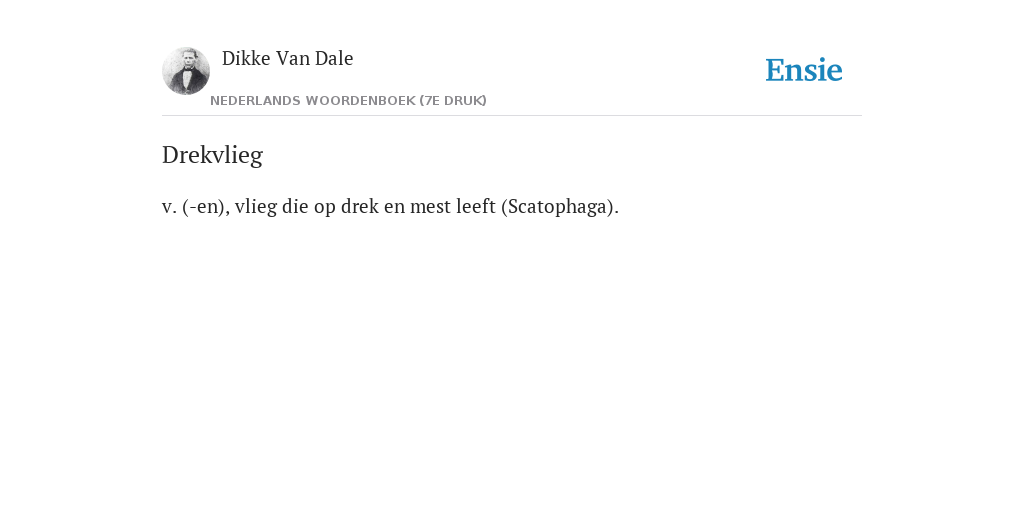
Task: Open the Ensie logo link
Action: pyautogui.click(x=804, y=70)
